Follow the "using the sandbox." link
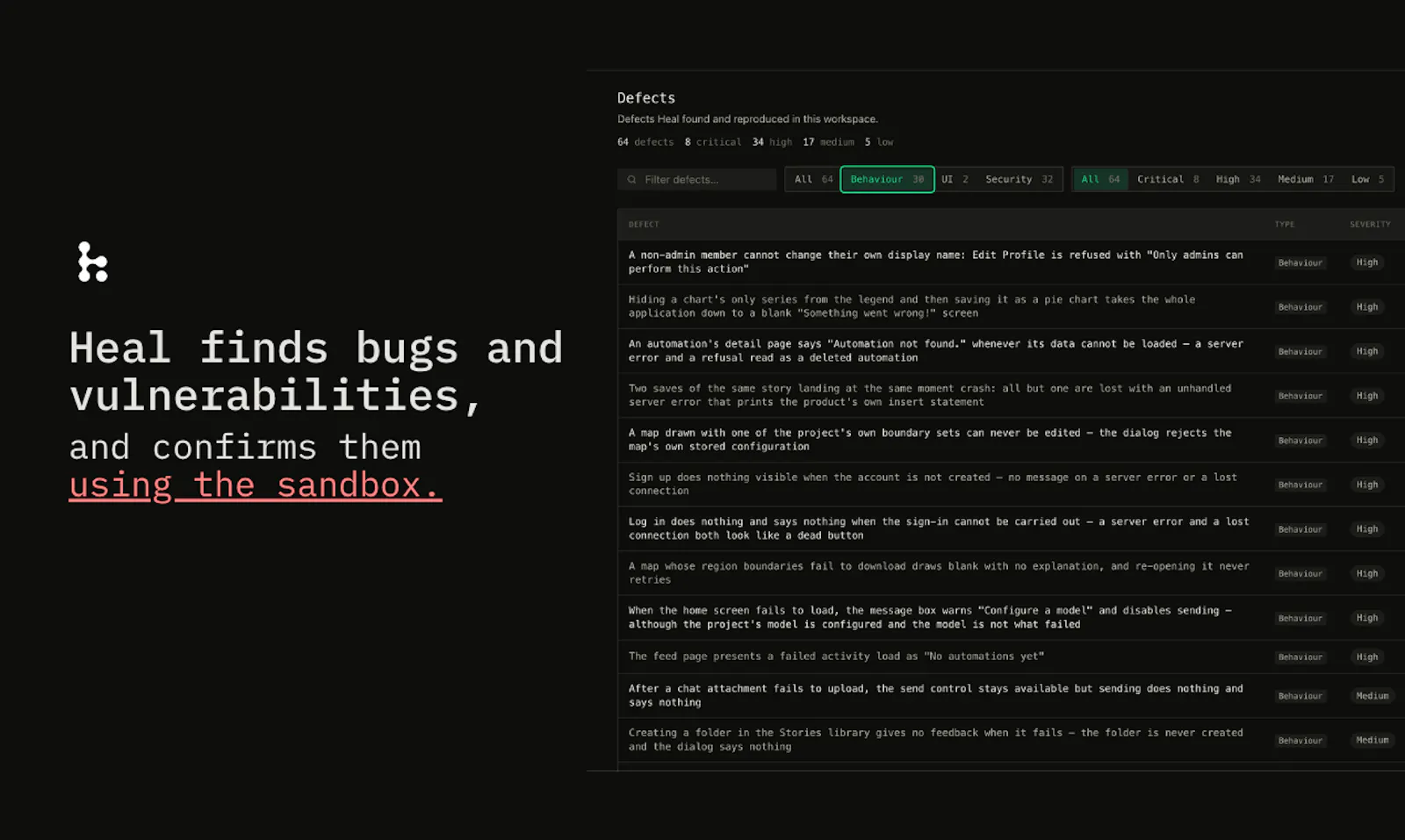The image size is (1405, 840). [x=256, y=485]
